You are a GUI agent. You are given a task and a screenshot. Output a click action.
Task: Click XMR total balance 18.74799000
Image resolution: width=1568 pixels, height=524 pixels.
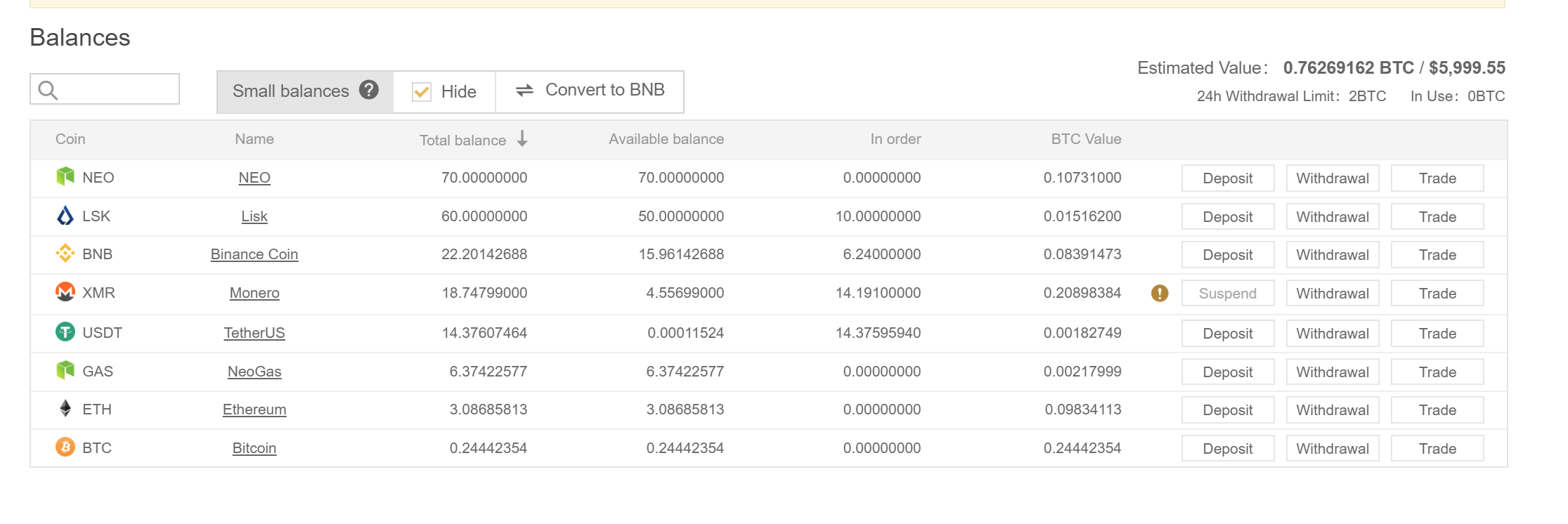(484, 293)
